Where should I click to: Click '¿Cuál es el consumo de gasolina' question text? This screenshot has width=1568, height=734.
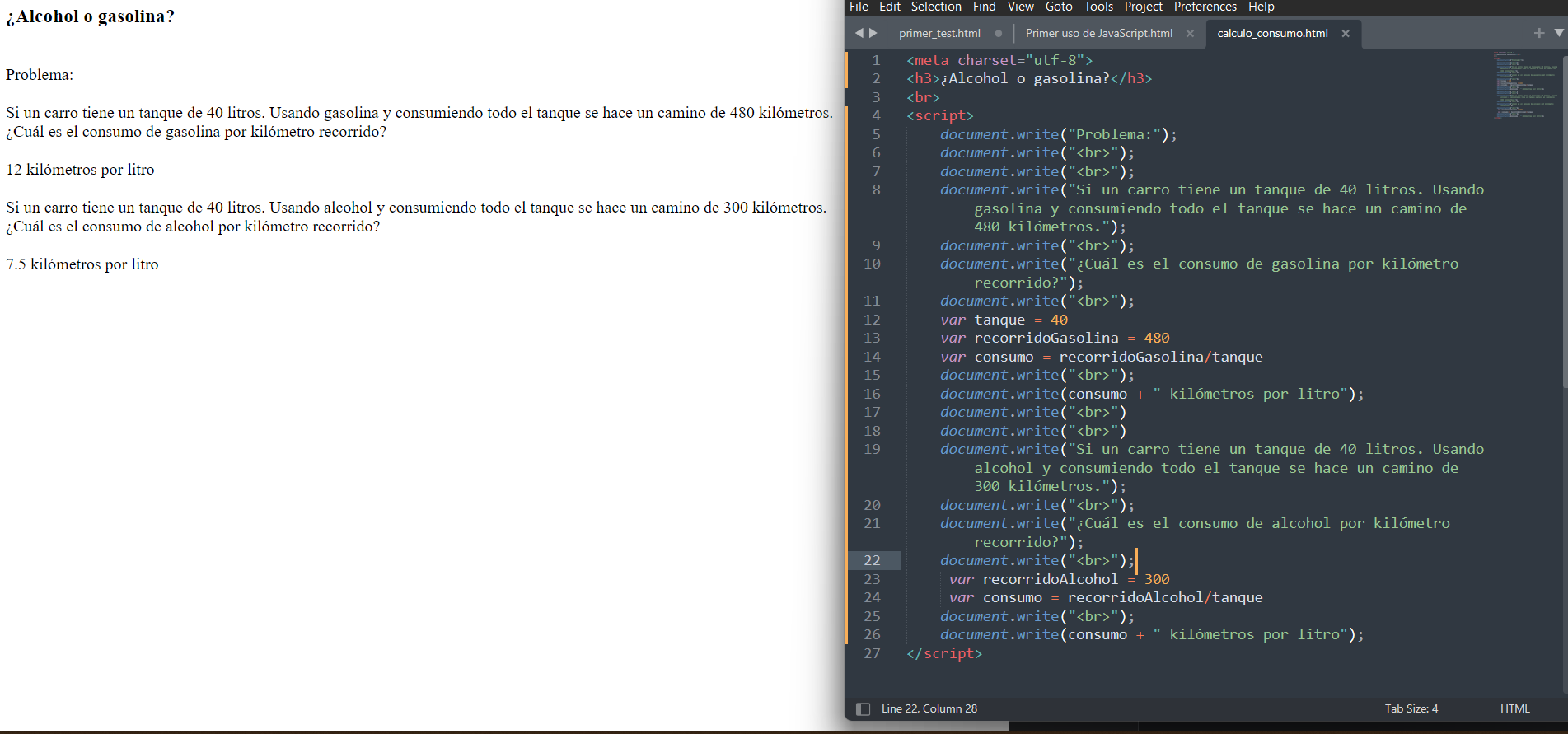click(x=196, y=132)
